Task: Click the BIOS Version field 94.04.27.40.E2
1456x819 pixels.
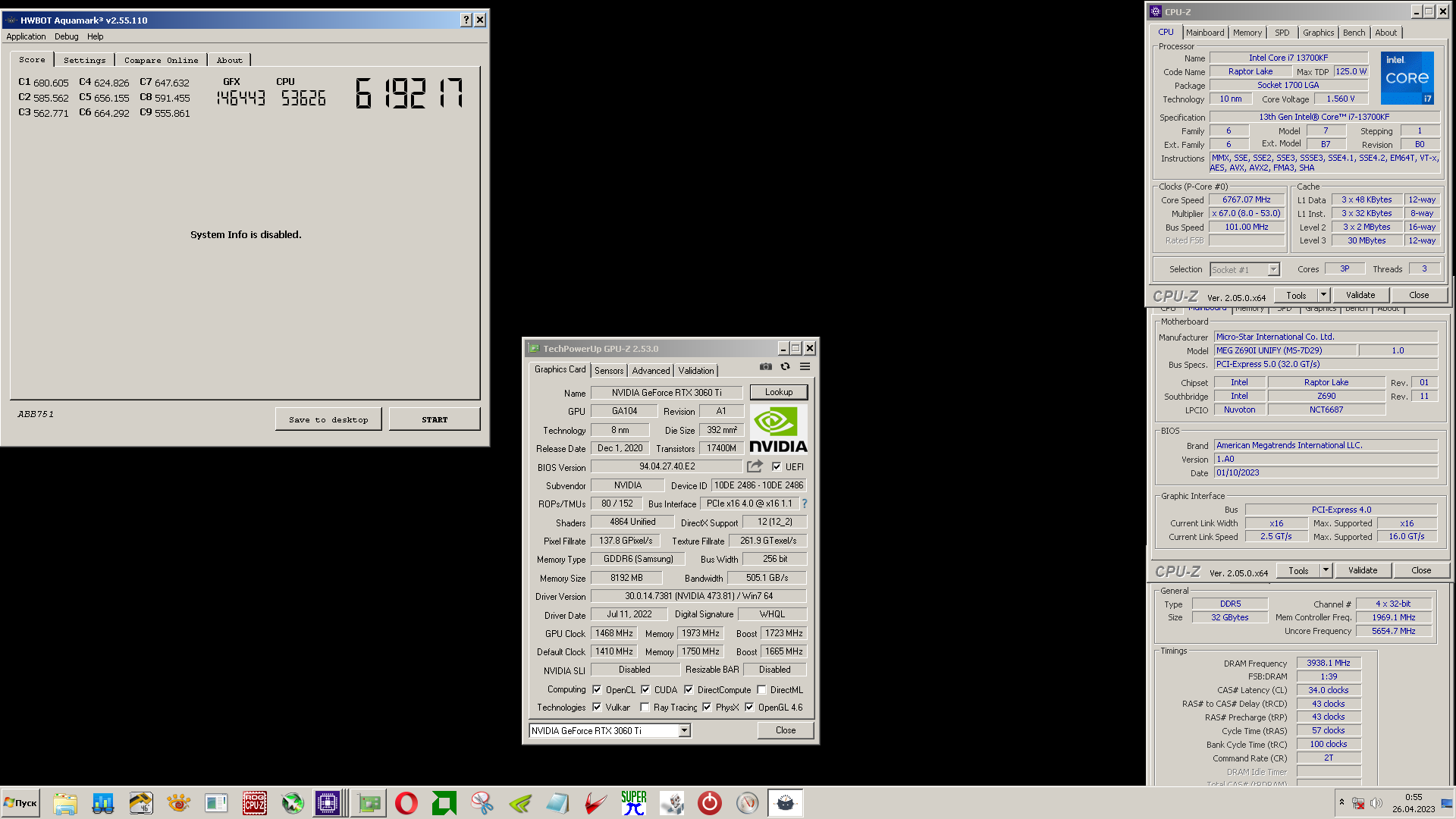Action: tap(667, 466)
